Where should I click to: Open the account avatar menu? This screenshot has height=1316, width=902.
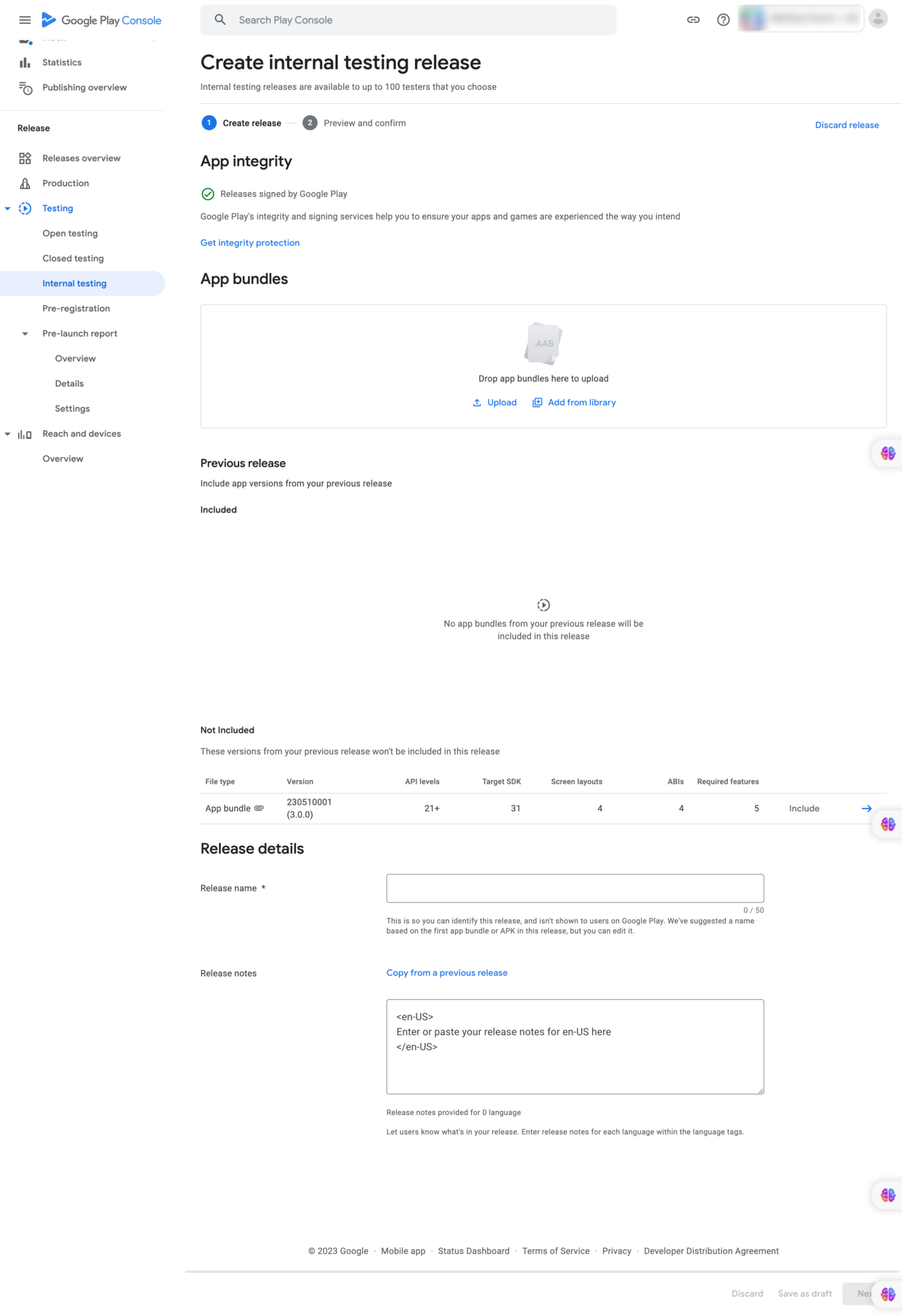(878, 19)
